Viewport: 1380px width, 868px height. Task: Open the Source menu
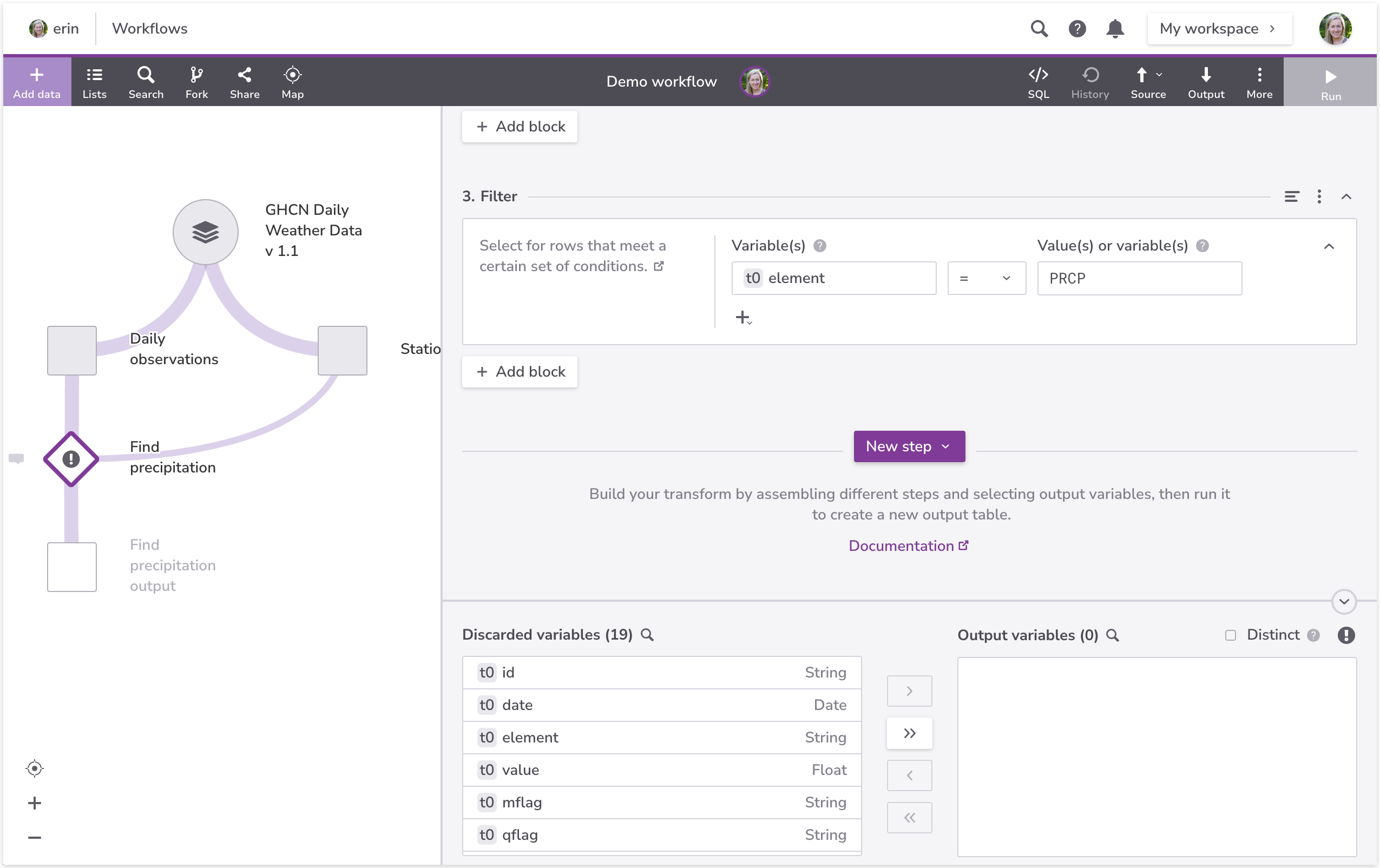click(x=1147, y=81)
